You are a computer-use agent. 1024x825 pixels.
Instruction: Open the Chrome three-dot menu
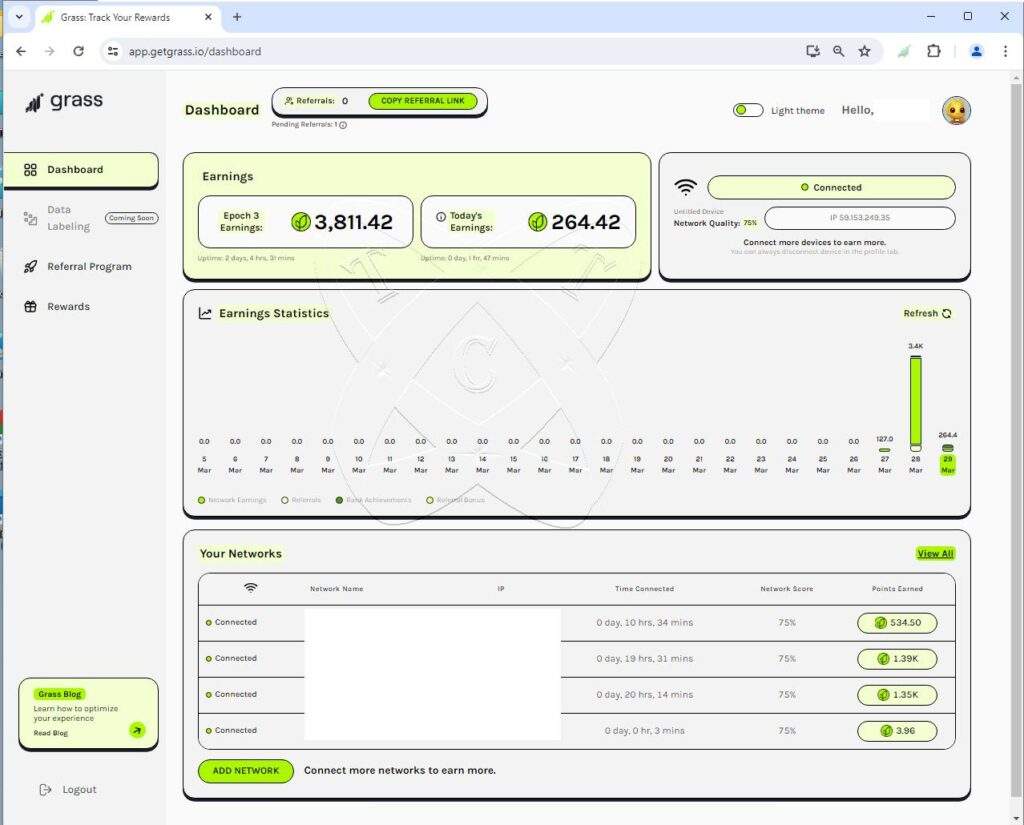pyautogui.click(x=1005, y=52)
